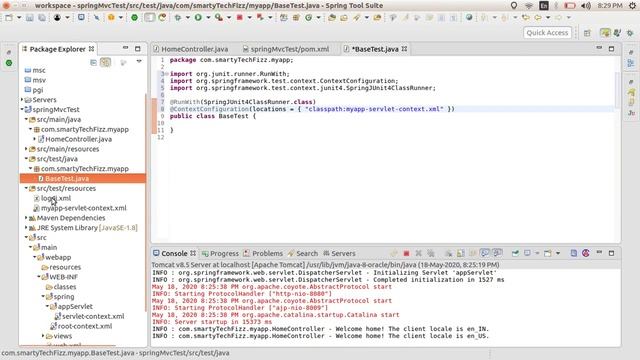Open the New file dropdown arrow
The height and width of the screenshot is (360, 640).
point(19,18)
